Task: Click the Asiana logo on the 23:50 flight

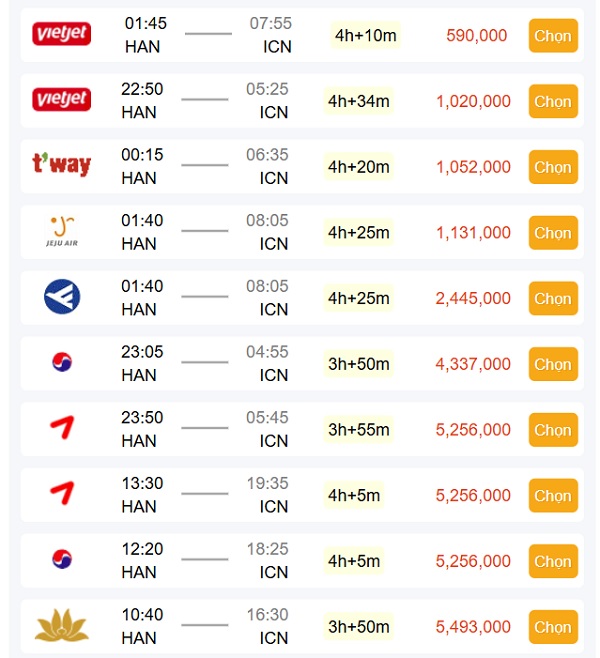Action: click(x=62, y=429)
